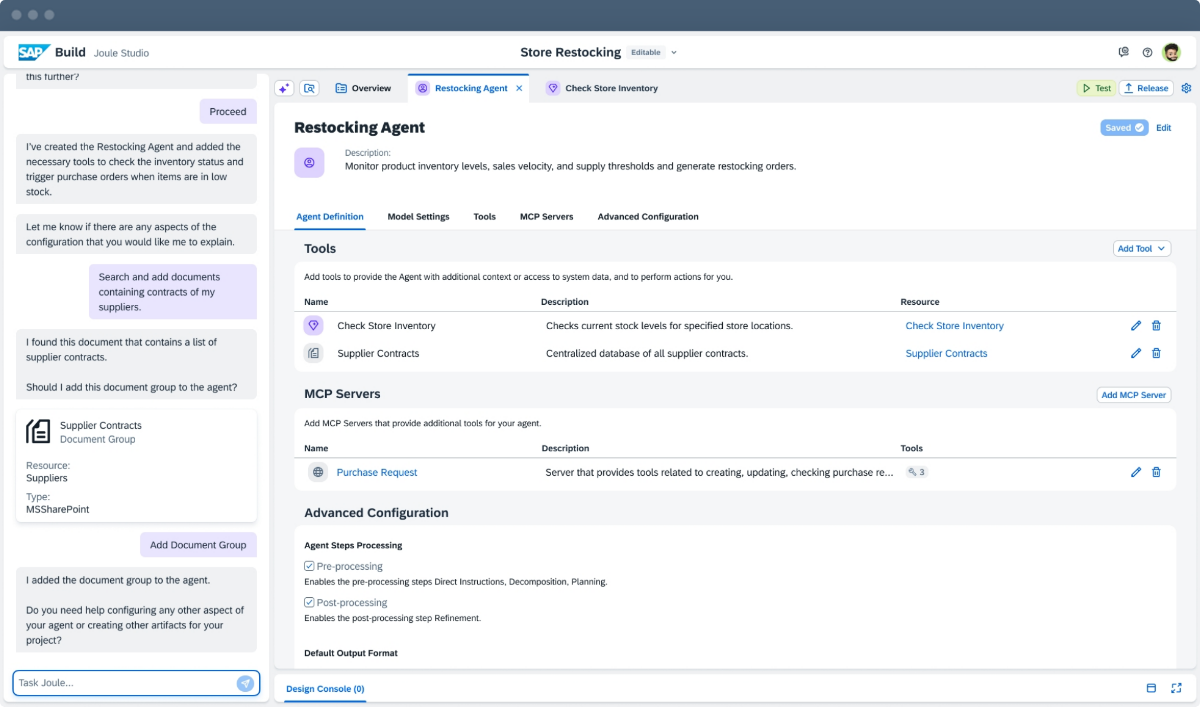This screenshot has width=1200, height=707.
Task: Expand the Design Console to fullscreen
Action: [x=1176, y=688]
